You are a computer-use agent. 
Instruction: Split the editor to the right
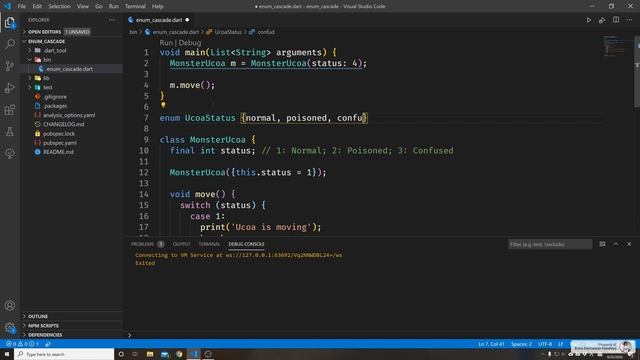point(616,20)
